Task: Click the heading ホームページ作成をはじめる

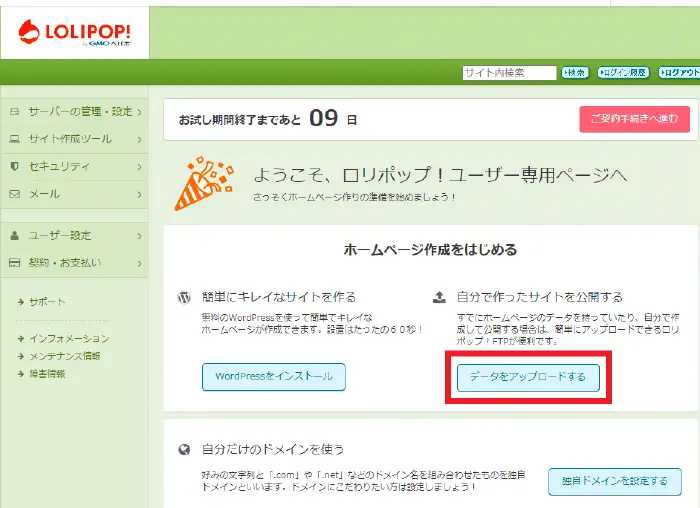Action: [430, 250]
